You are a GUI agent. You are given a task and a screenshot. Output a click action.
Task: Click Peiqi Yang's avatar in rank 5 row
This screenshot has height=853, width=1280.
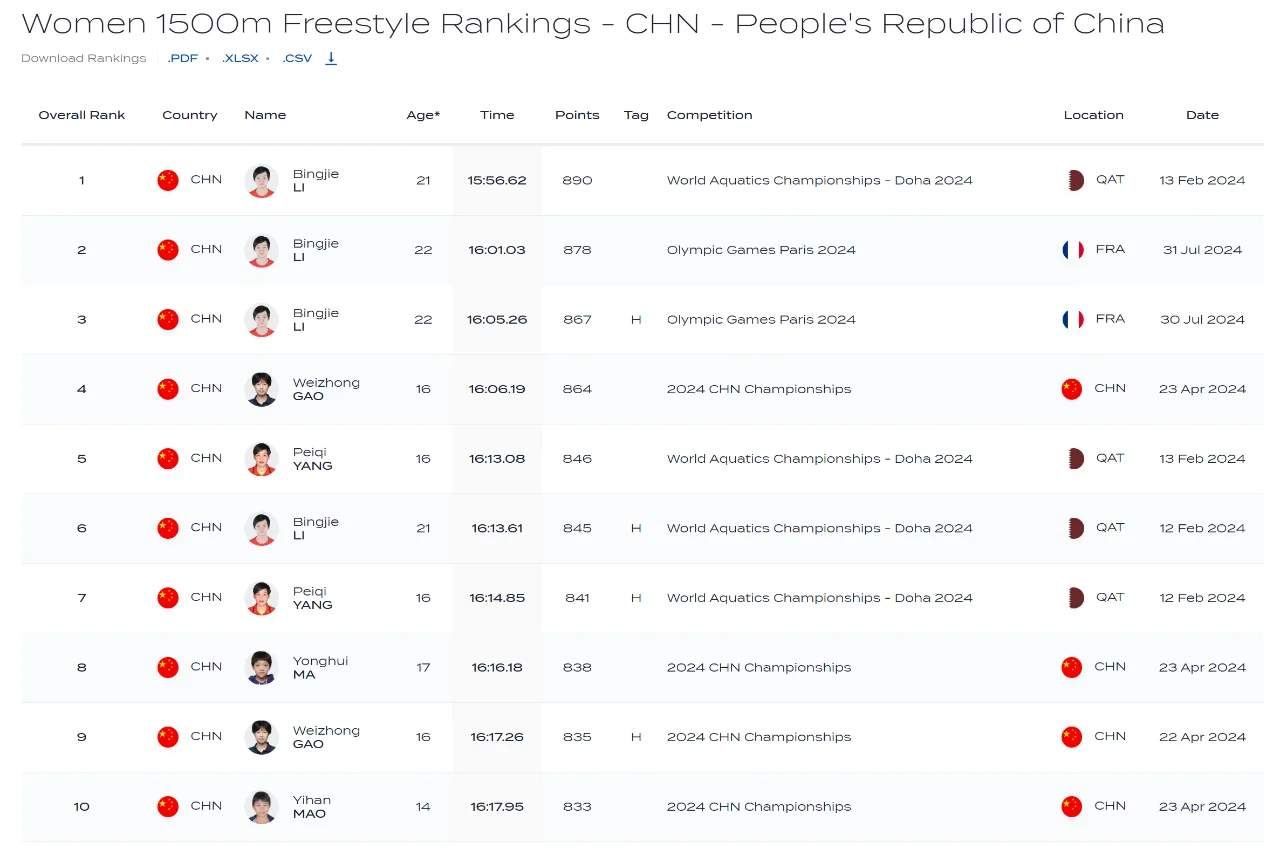261,459
